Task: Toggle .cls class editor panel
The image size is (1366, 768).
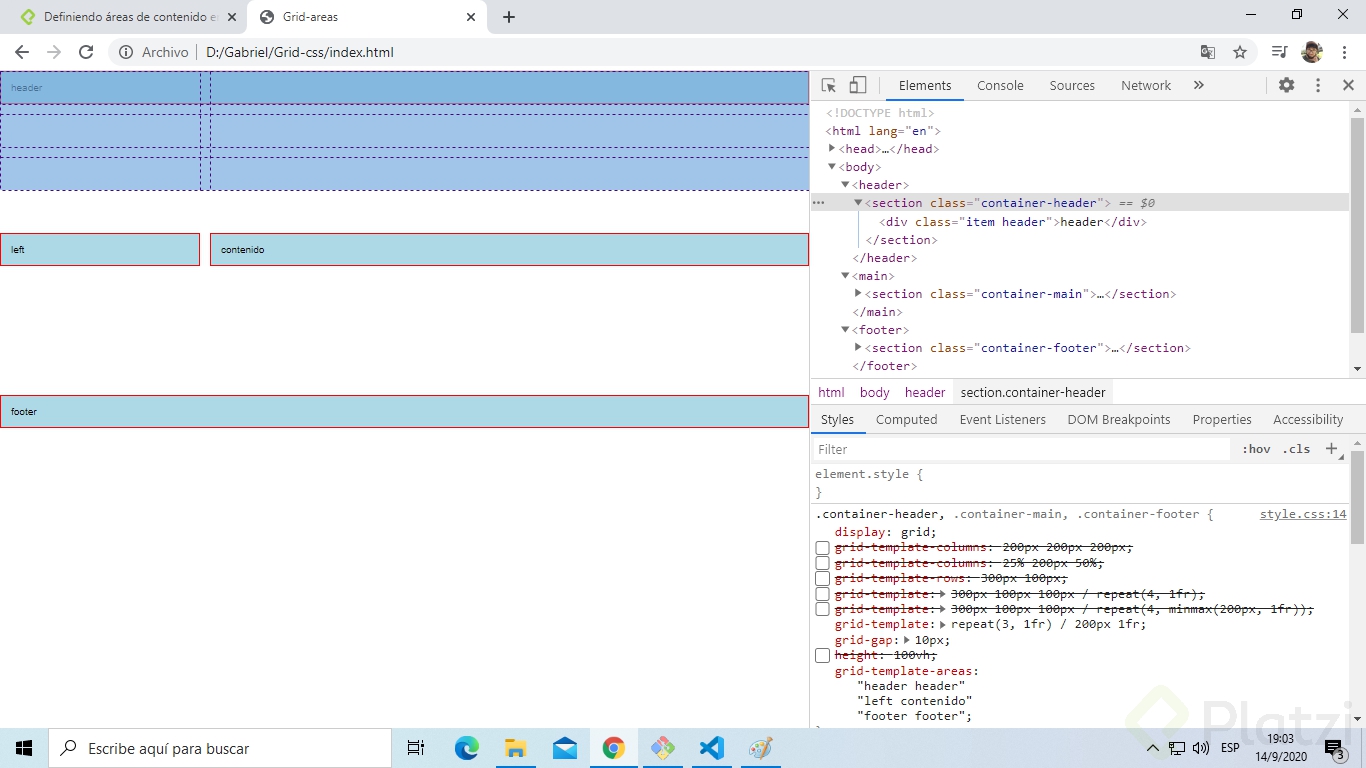Action: click(1296, 449)
